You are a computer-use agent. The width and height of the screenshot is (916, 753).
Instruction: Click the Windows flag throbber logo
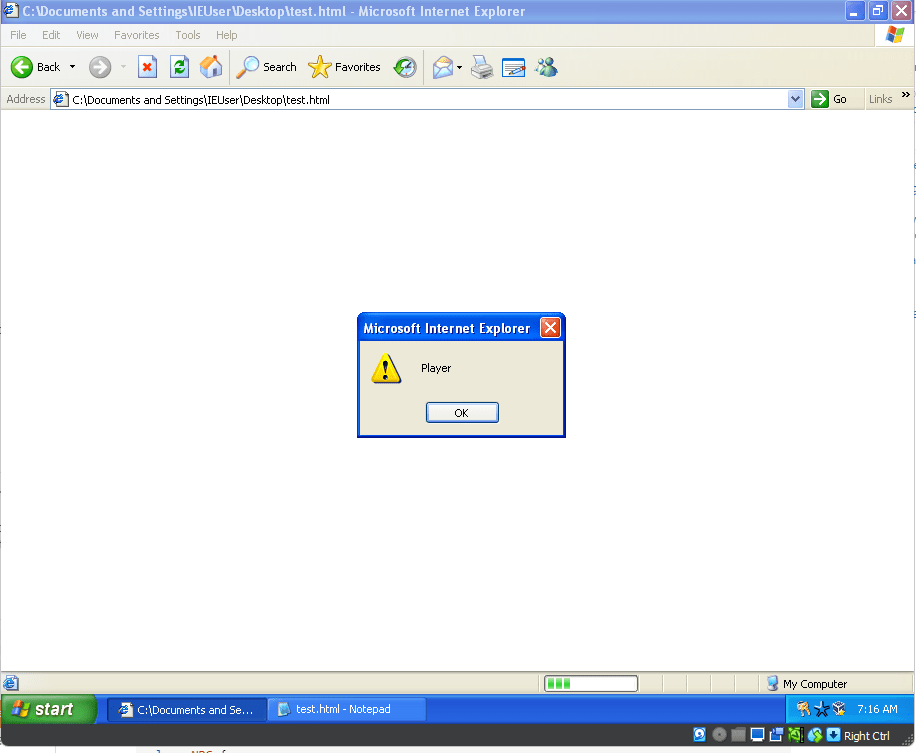(x=894, y=34)
